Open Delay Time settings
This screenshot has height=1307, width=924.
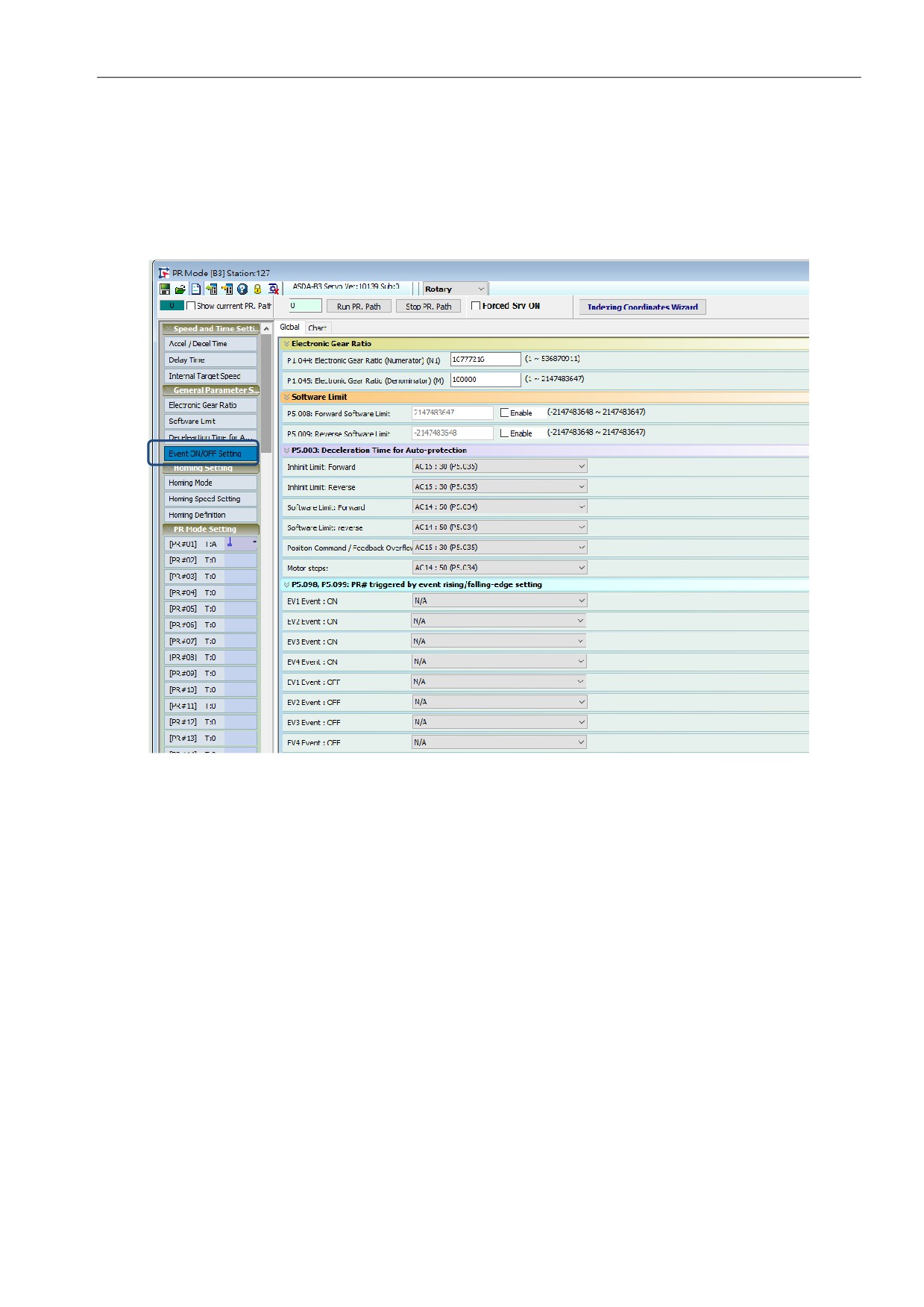coord(210,360)
